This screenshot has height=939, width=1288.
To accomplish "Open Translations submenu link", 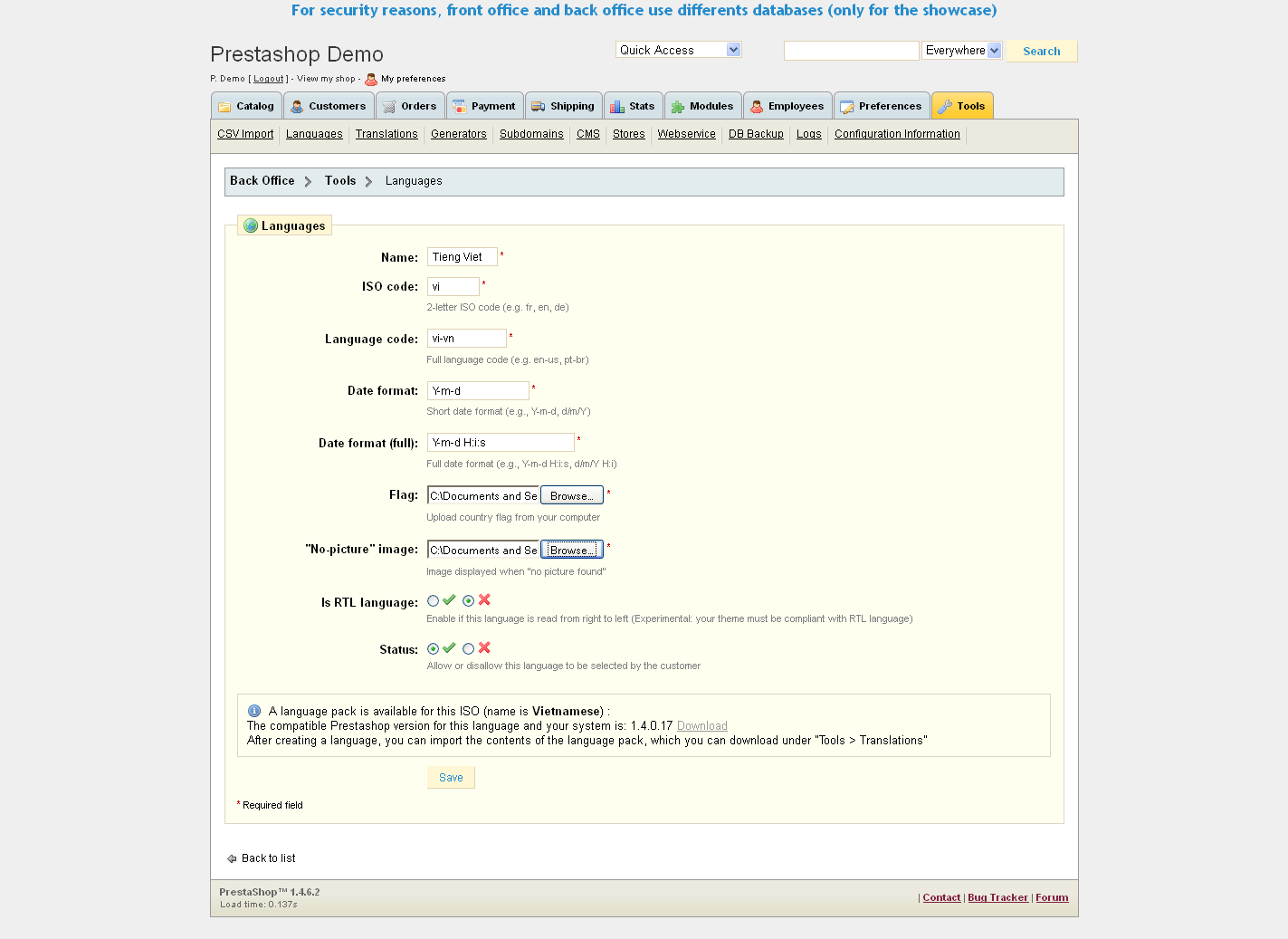I will 386,134.
